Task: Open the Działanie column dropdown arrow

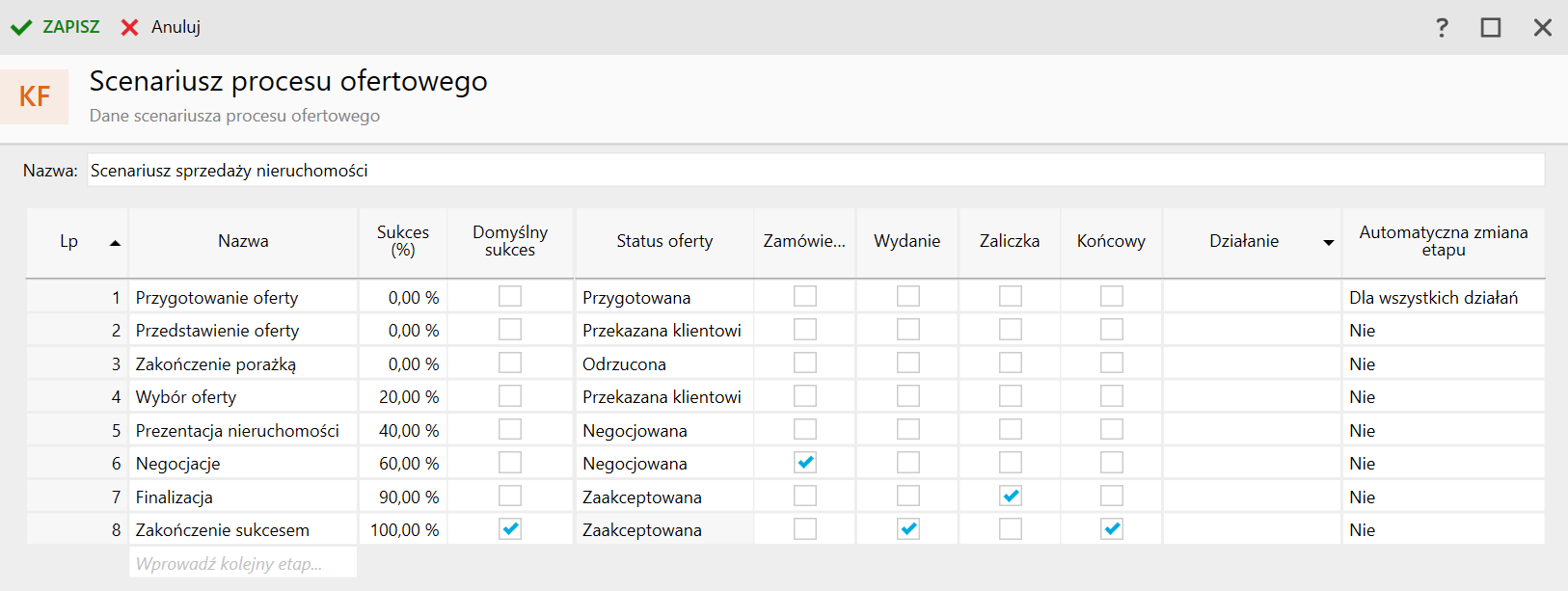Action: tap(1328, 243)
